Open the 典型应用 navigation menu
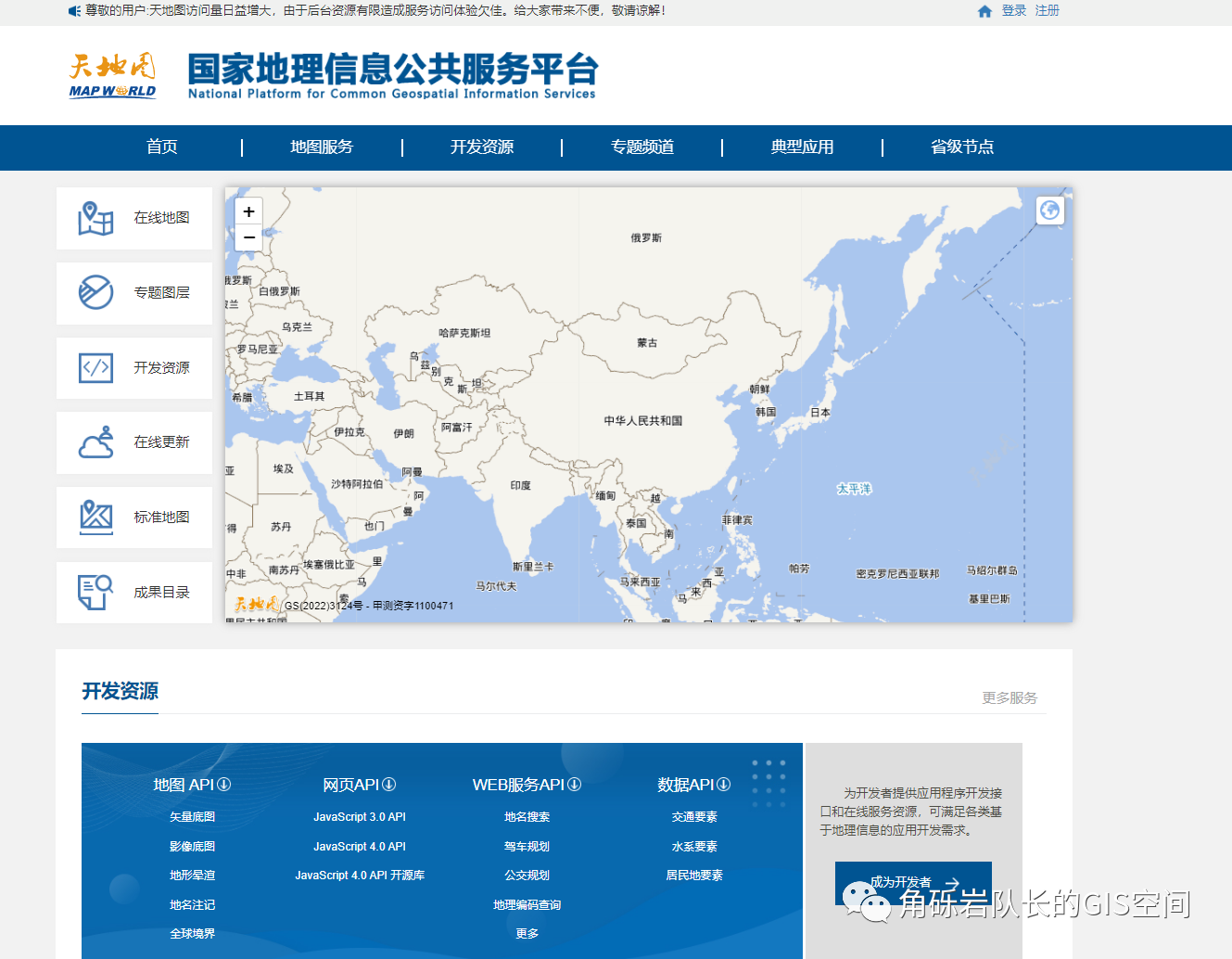 coord(802,147)
